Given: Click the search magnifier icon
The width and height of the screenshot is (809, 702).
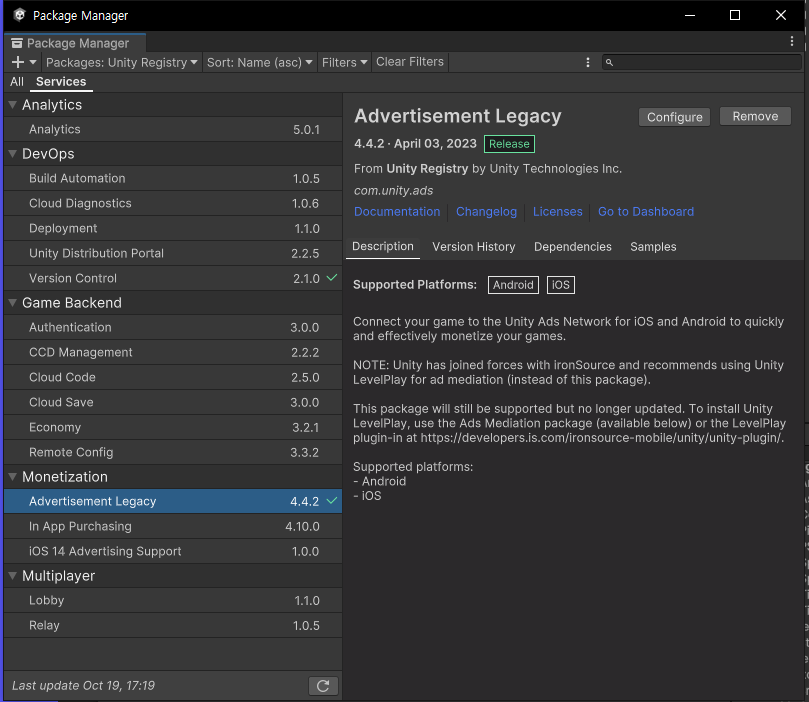Looking at the screenshot, I should click(x=609, y=62).
